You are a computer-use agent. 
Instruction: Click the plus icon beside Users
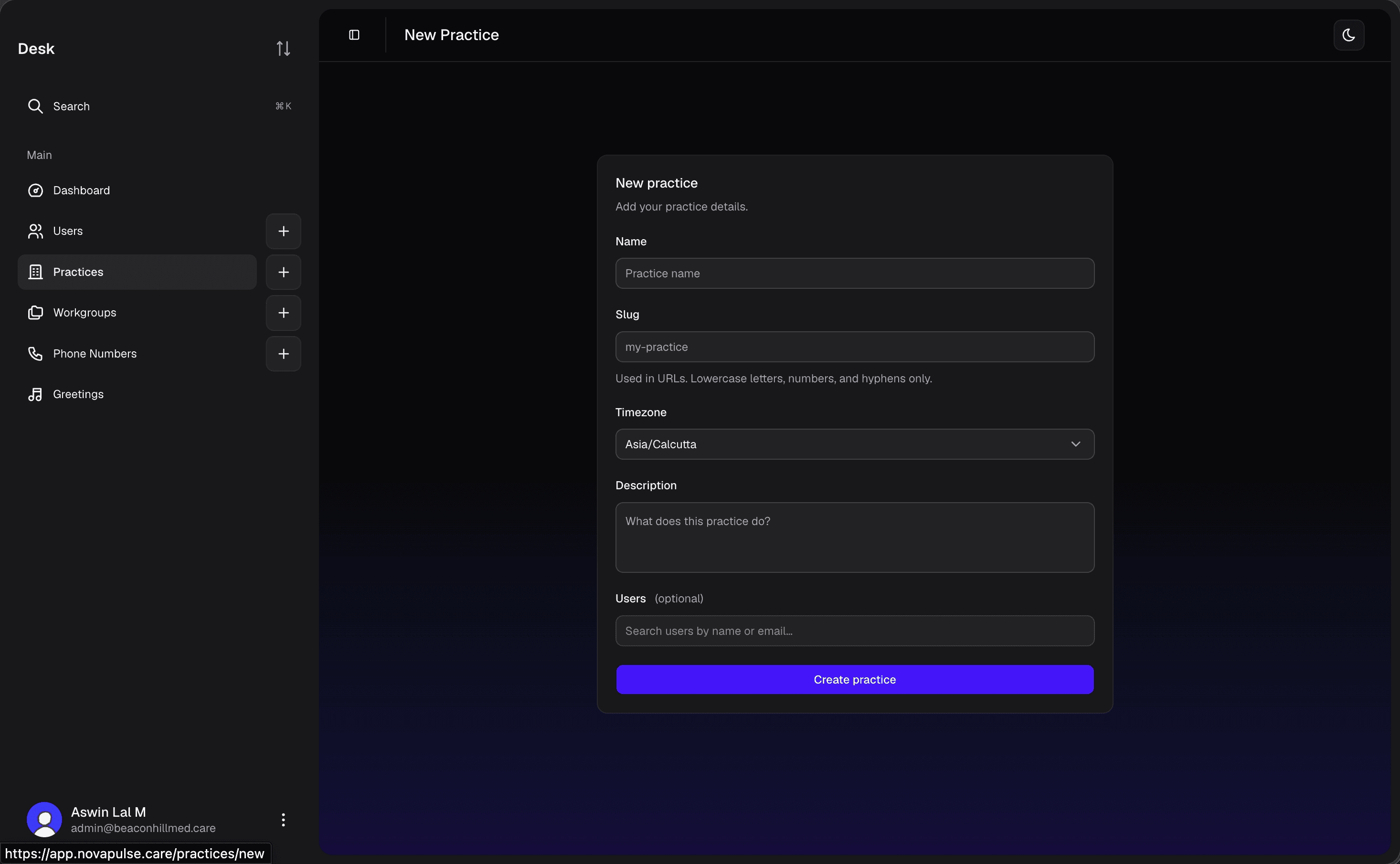[284, 231]
